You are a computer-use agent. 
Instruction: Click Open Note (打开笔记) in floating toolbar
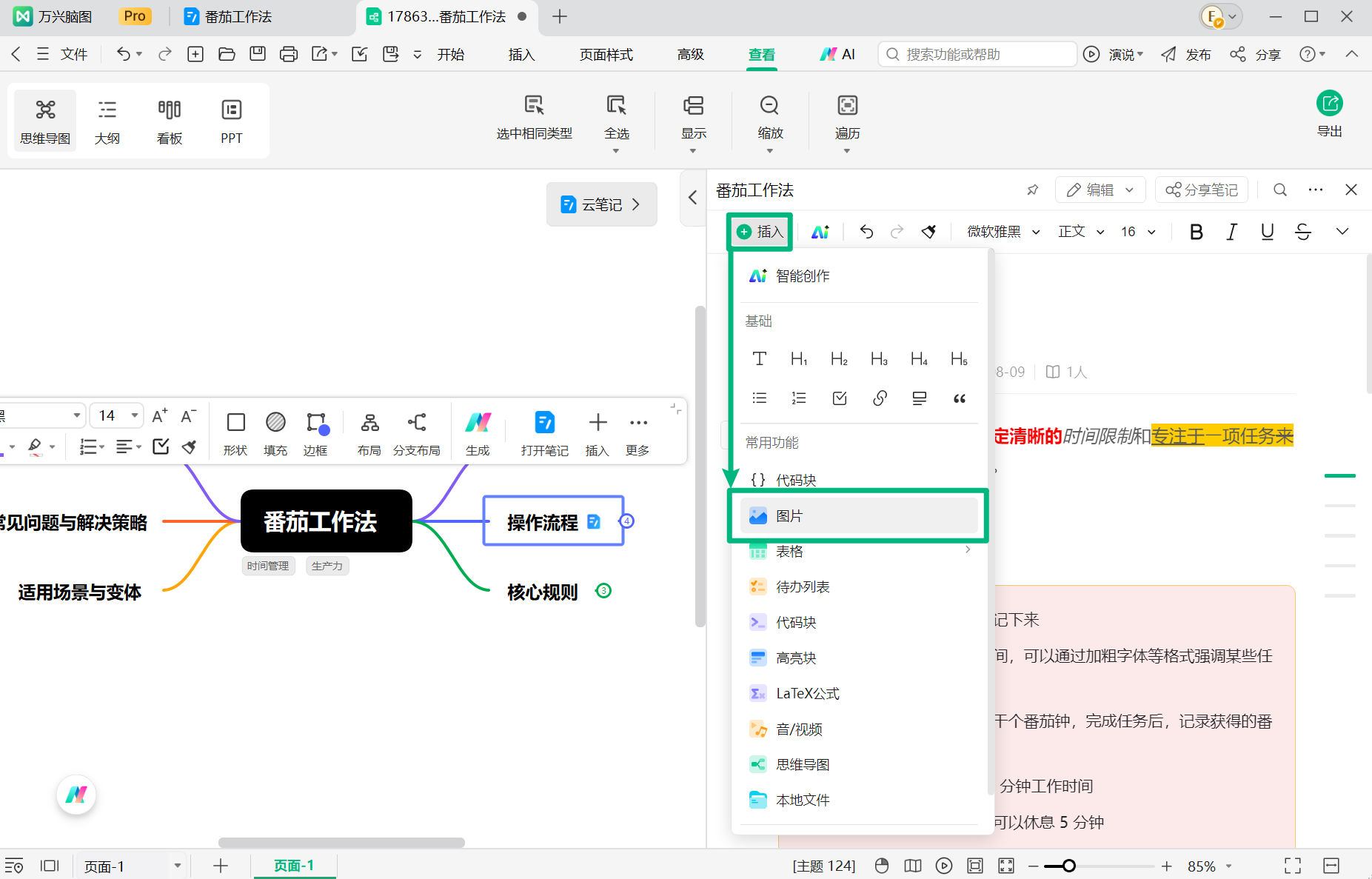click(x=544, y=432)
